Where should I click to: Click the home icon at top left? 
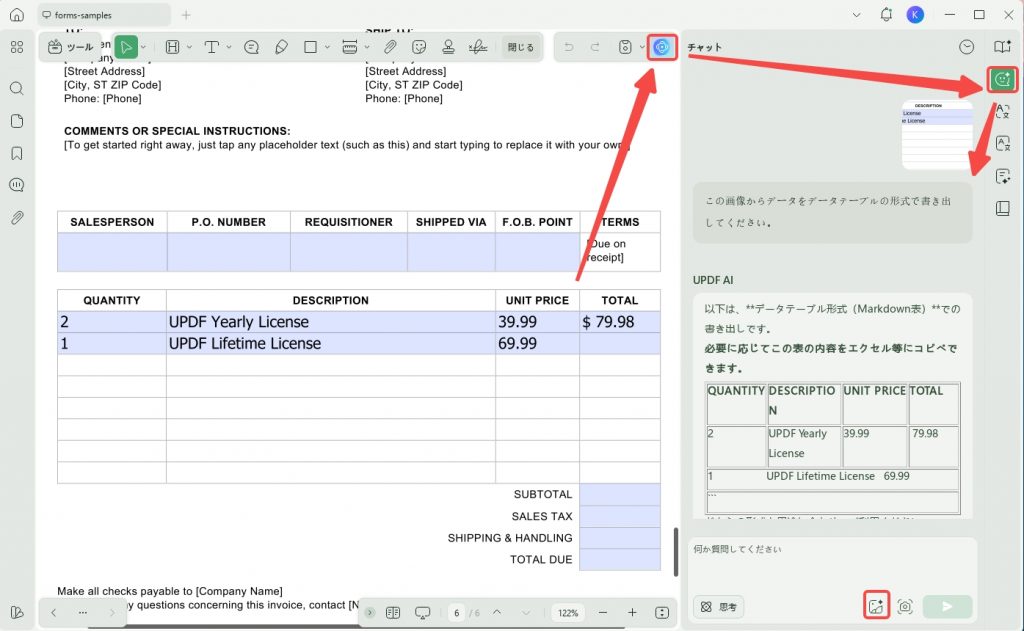pos(17,14)
